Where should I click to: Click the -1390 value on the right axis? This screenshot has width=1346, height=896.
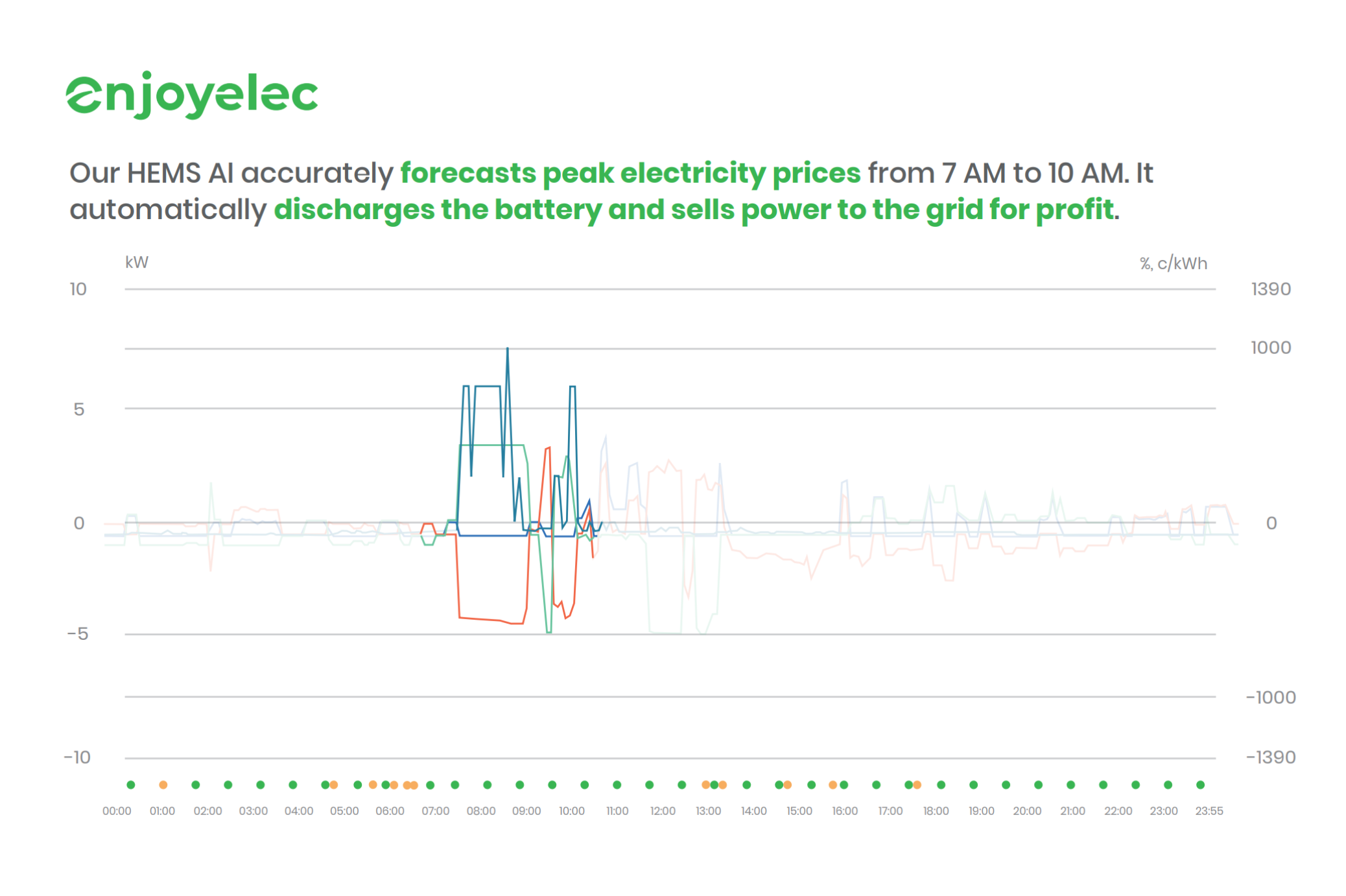pos(1271,757)
